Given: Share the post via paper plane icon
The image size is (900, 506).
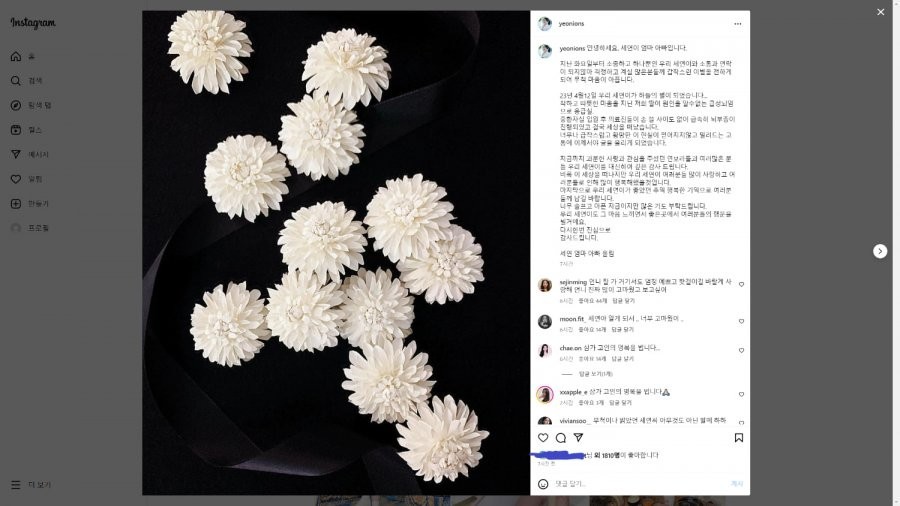Looking at the screenshot, I should pyautogui.click(x=579, y=437).
